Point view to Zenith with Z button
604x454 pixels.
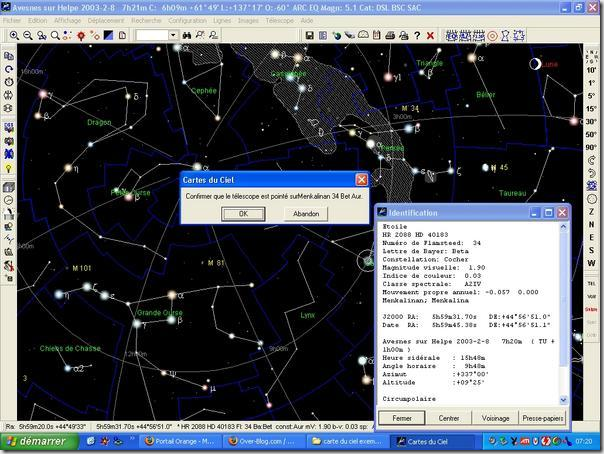tap(591, 212)
